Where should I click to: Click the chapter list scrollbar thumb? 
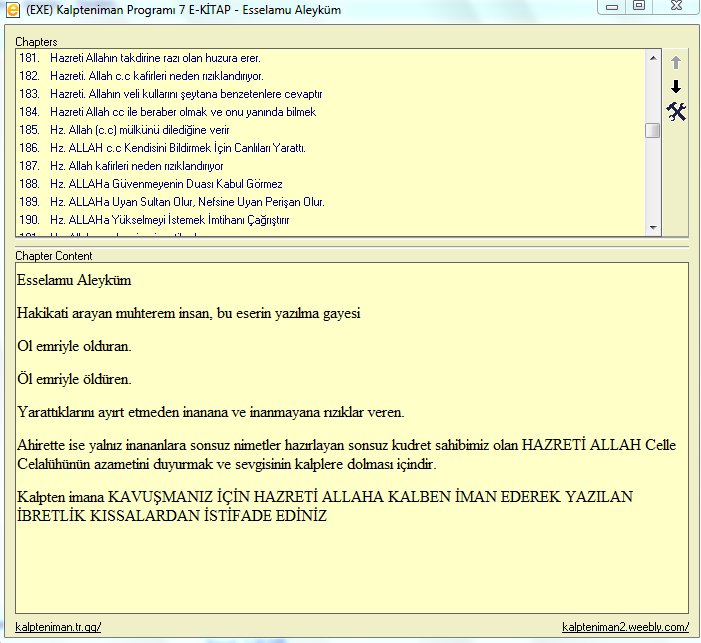[653, 131]
